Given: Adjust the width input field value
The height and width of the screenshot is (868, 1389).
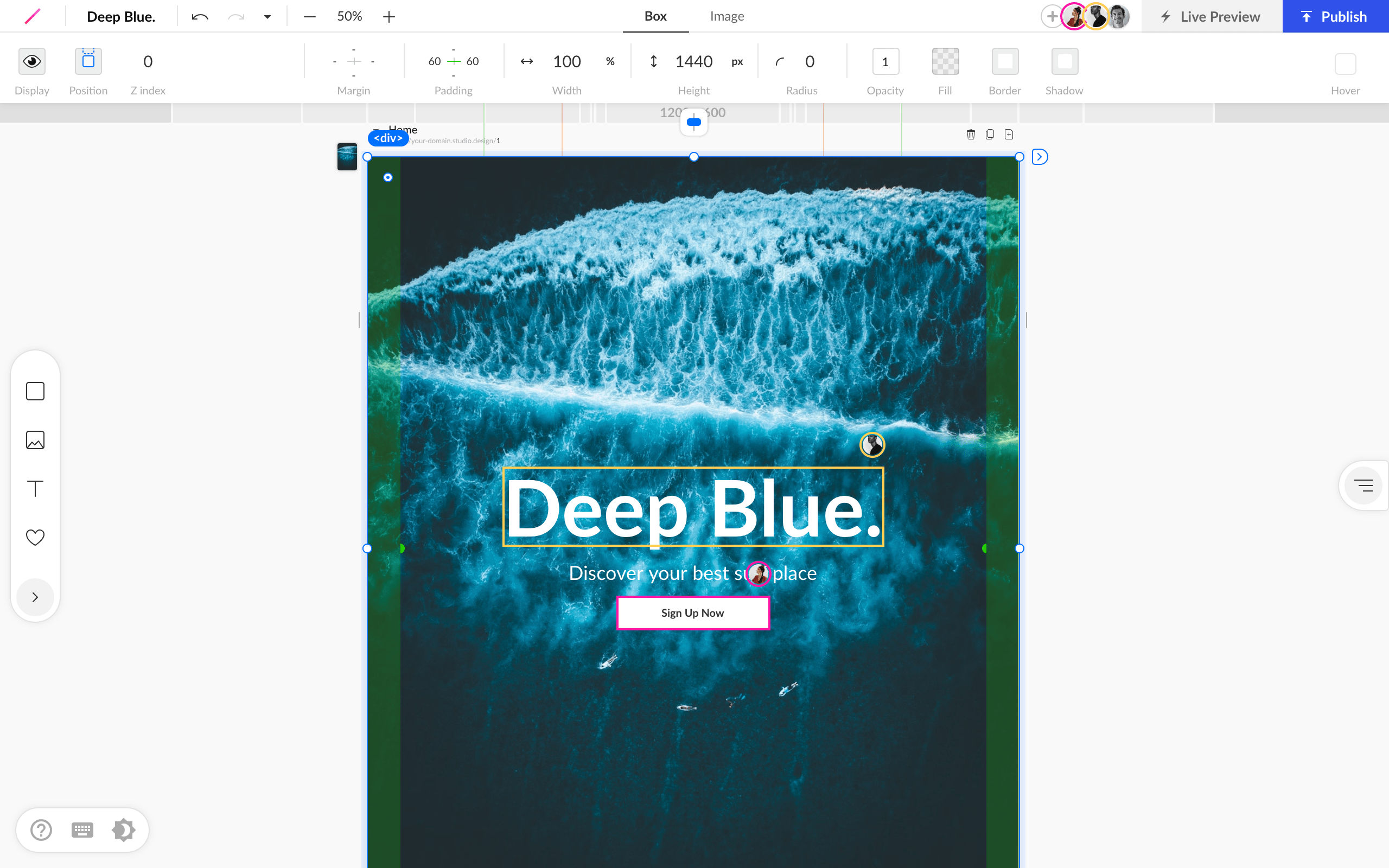Looking at the screenshot, I should coord(566,61).
